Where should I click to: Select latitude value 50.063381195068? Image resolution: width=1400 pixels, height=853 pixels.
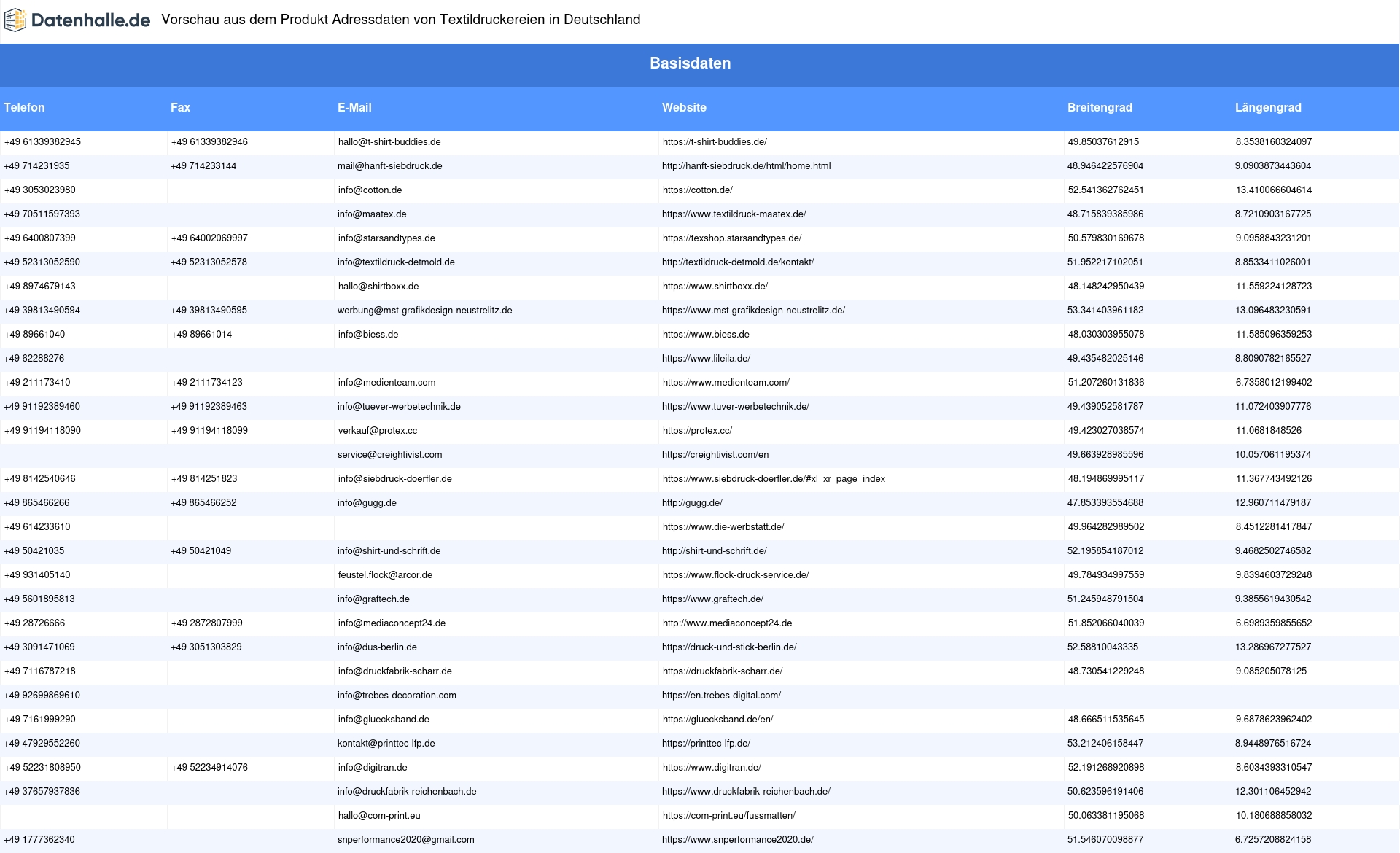(1105, 816)
